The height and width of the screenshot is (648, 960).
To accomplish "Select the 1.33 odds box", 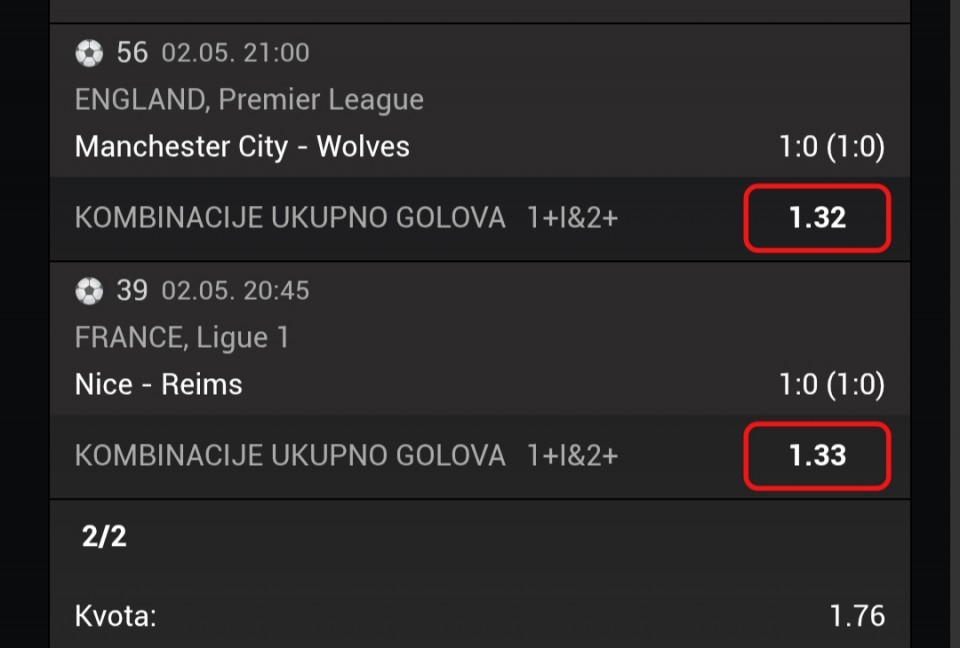I will [817, 456].
